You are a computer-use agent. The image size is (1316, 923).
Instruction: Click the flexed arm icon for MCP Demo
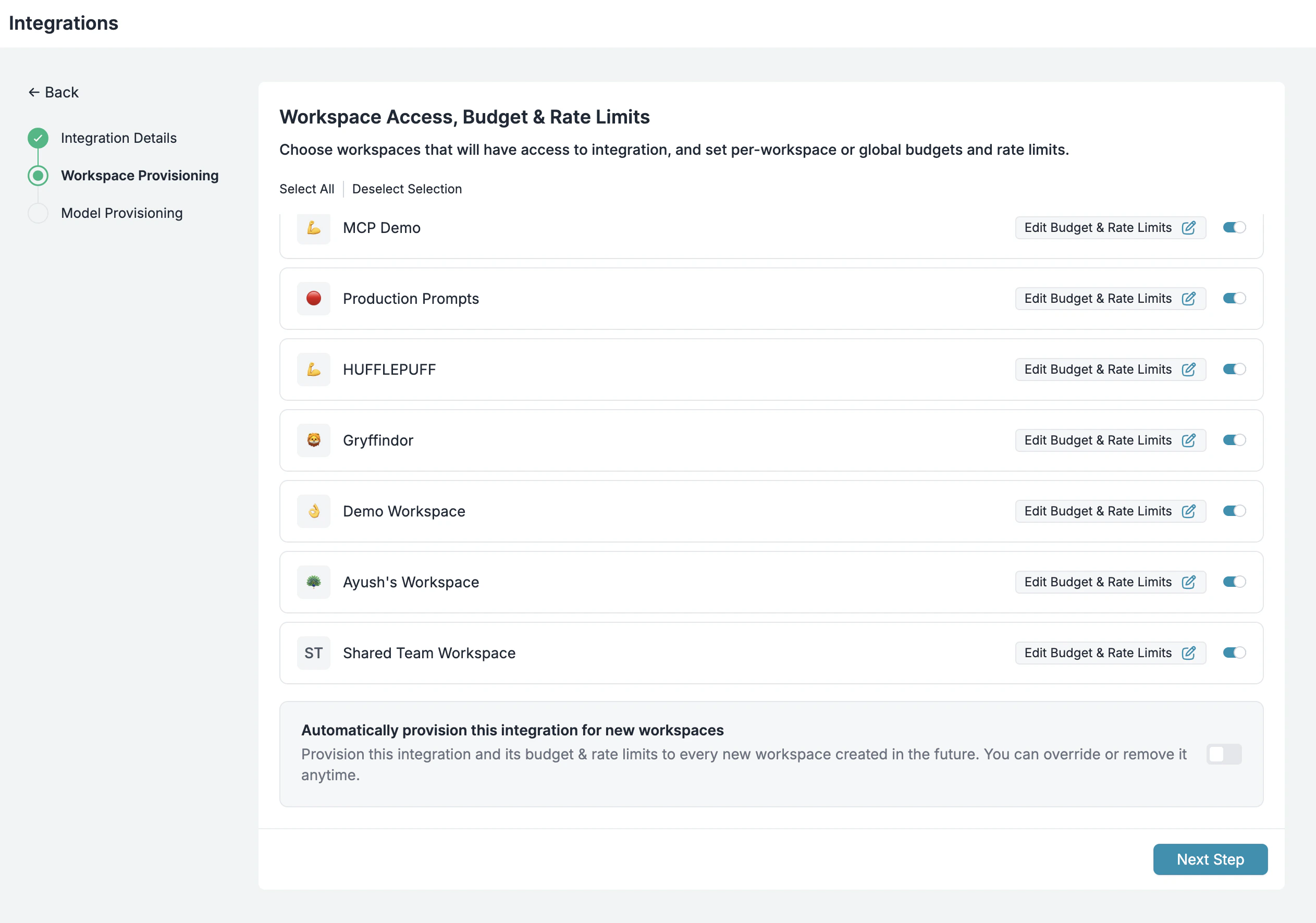pos(314,228)
